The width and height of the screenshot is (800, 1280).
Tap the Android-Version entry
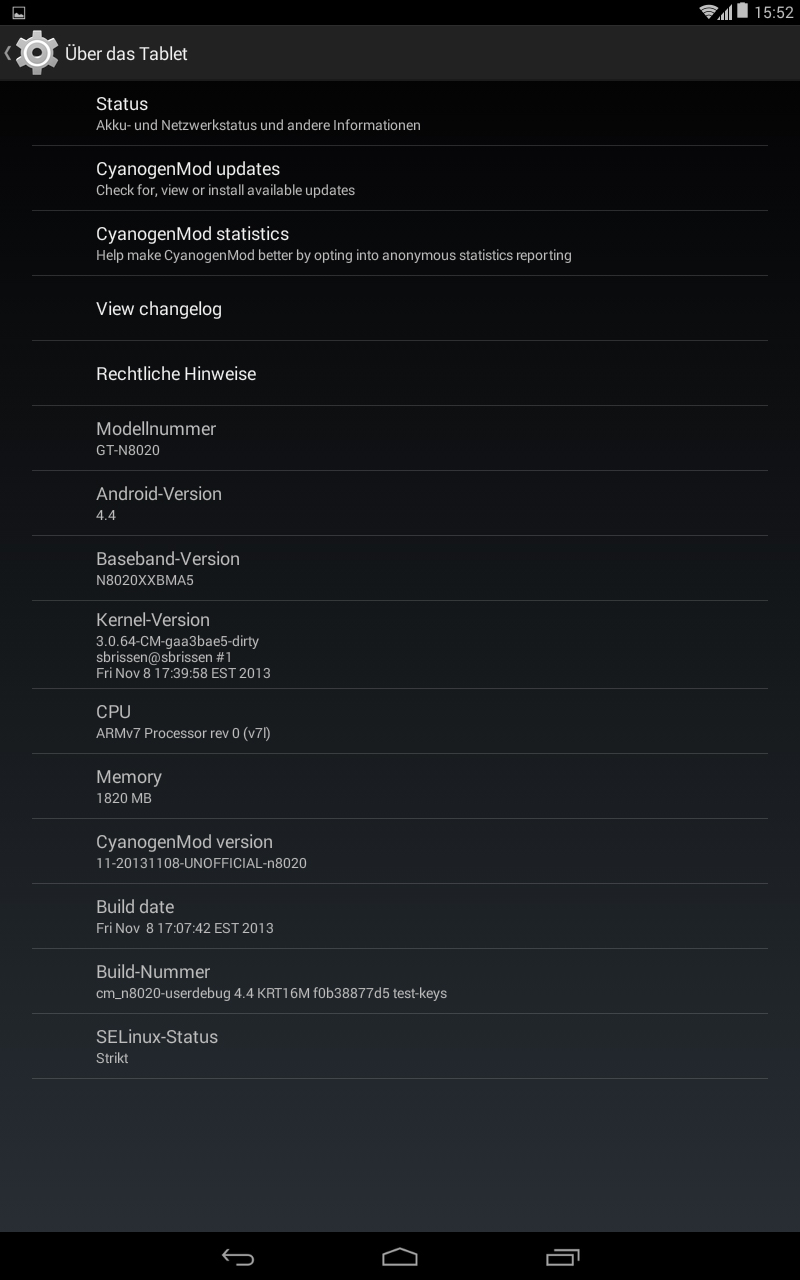(400, 503)
